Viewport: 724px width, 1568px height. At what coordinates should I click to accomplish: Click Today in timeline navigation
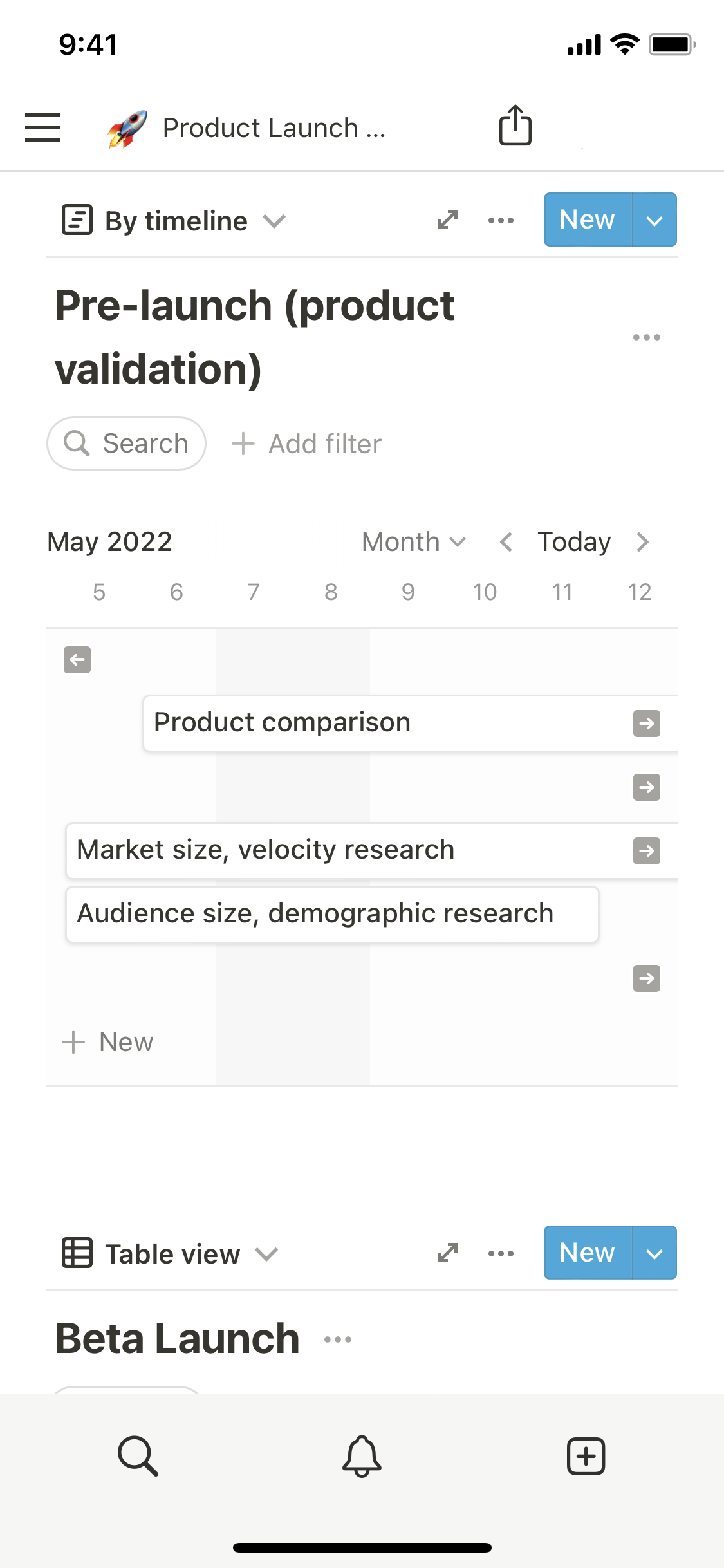pyautogui.click(x=574, y=542)
